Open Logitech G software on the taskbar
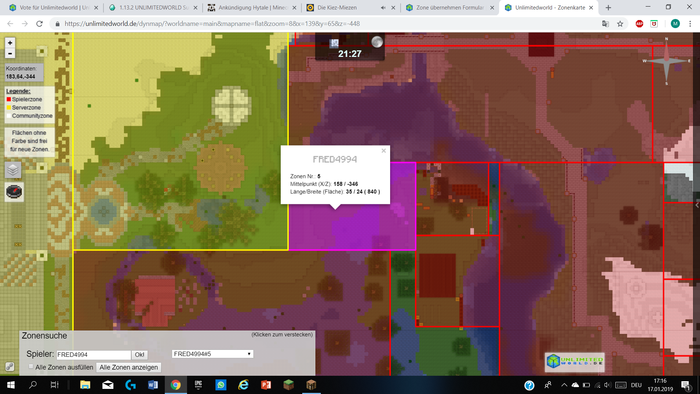The width and height of the screenshot is (700, 394). point(130,385)
